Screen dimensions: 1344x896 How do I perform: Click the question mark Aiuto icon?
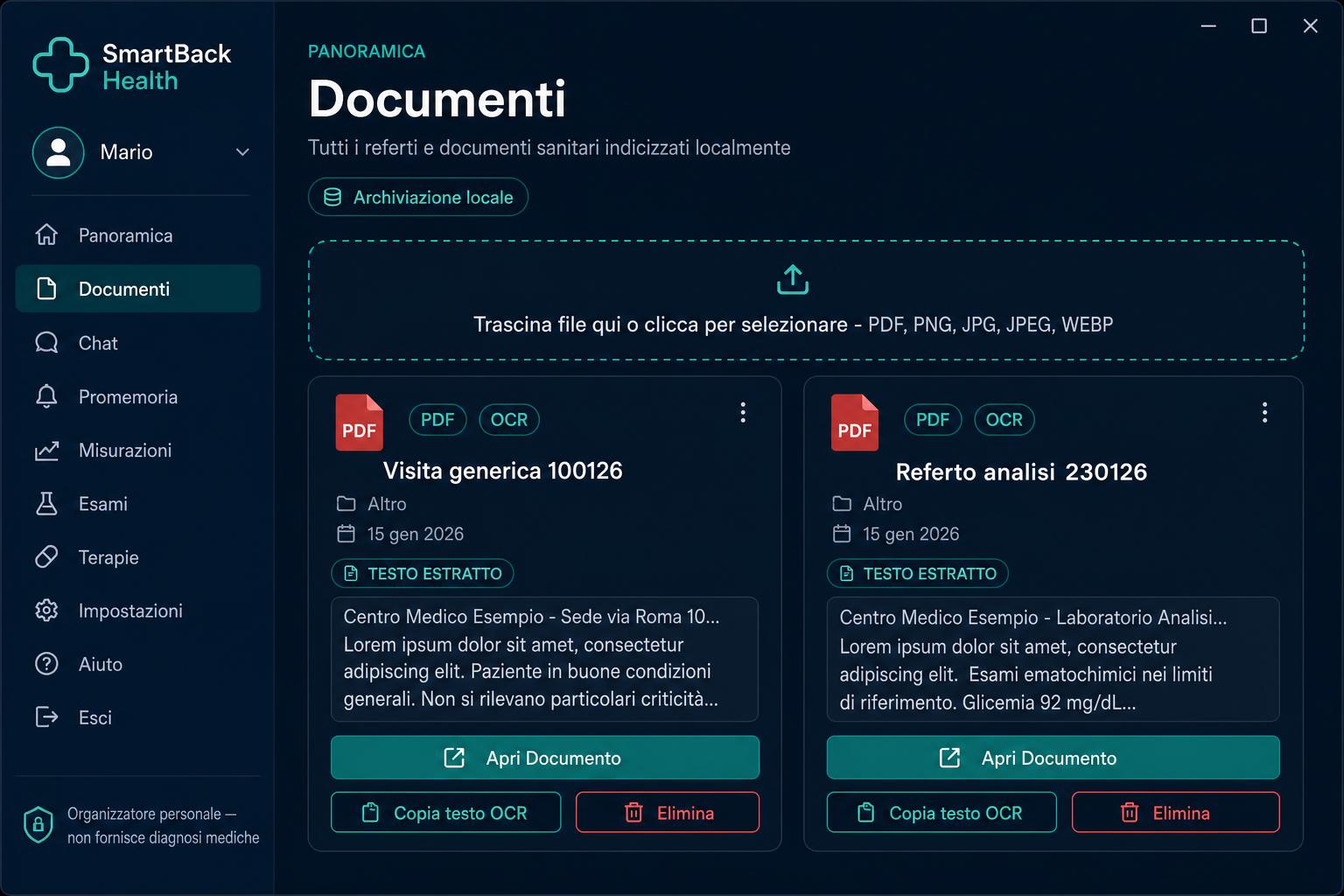pyautogui.click(x=46, y=664)
